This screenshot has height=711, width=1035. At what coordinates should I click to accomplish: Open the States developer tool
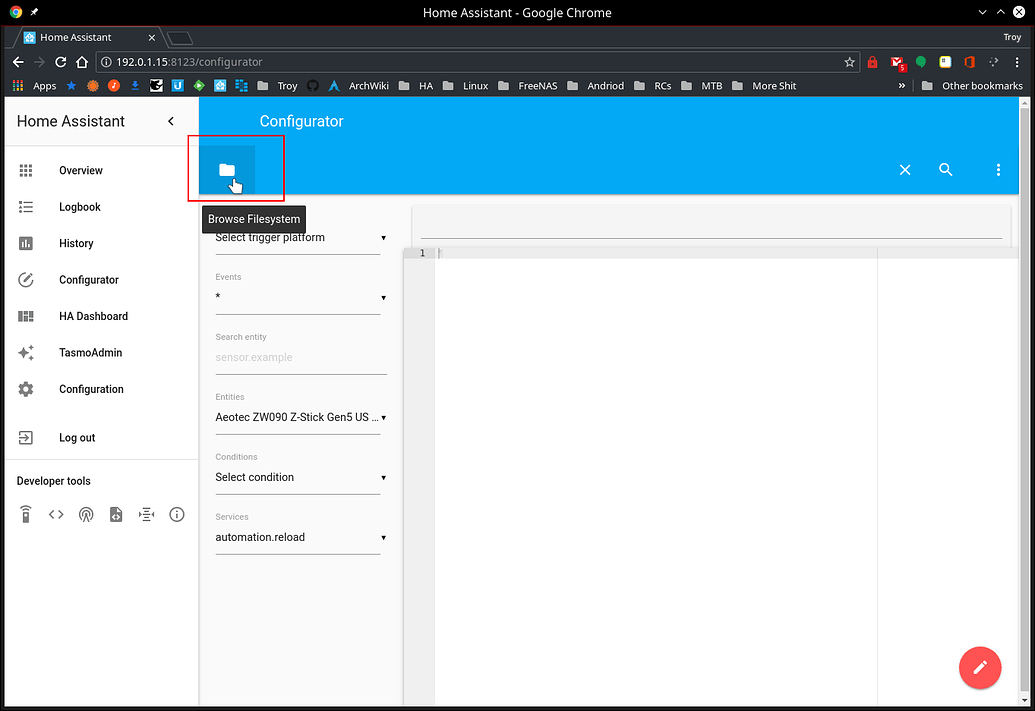(x=56, y=514)
